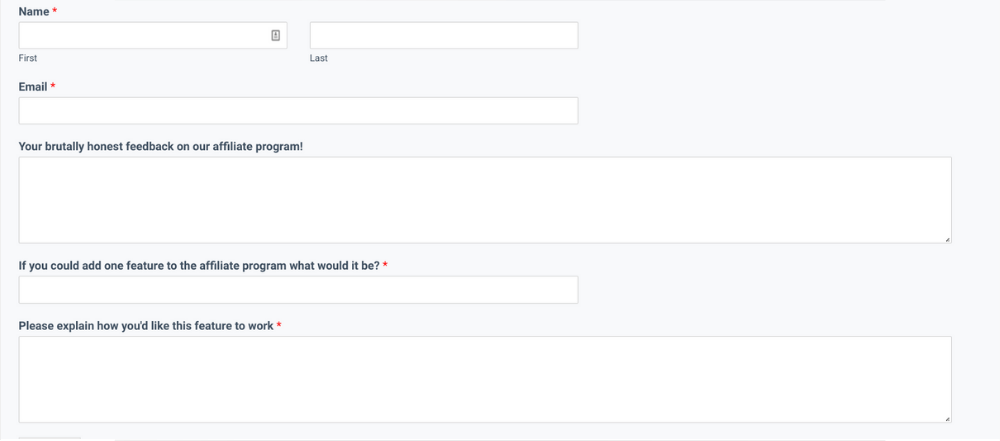Viewport: 1000px width, 441px height.
Task: Click the red required asterisk beside Email
Action: [53, 87]
